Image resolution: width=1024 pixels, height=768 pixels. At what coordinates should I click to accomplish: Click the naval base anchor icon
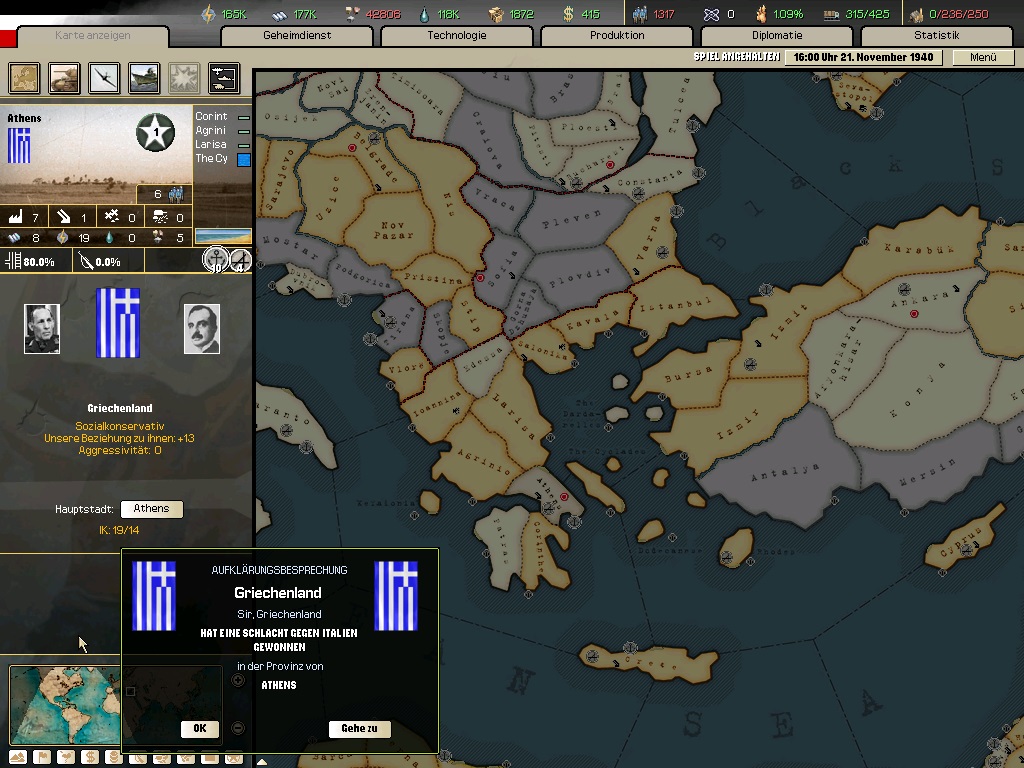215,260
